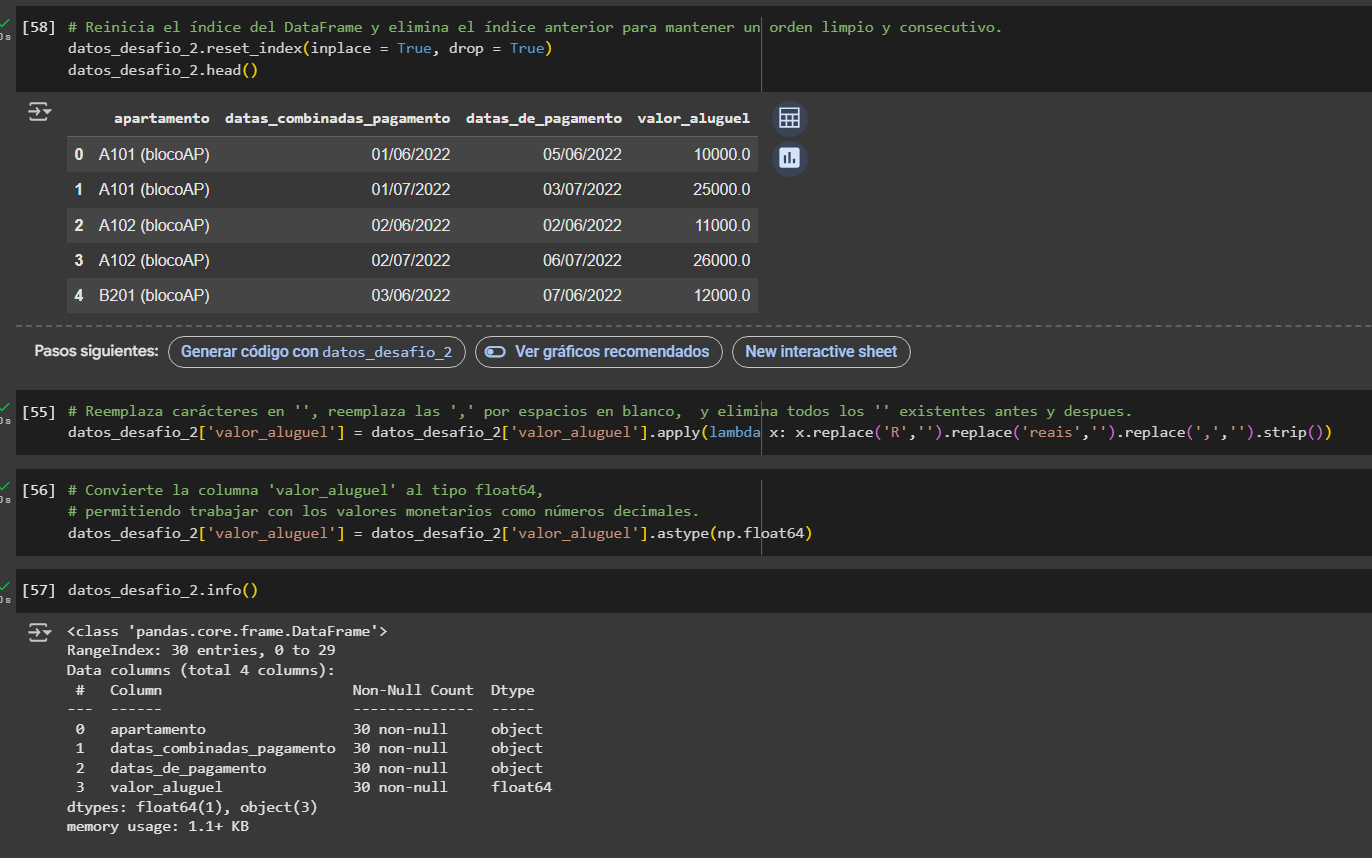This screenshot has width=1372, height=858.
Task: Click the float64 dtype in info output
Action: (521, 787)
